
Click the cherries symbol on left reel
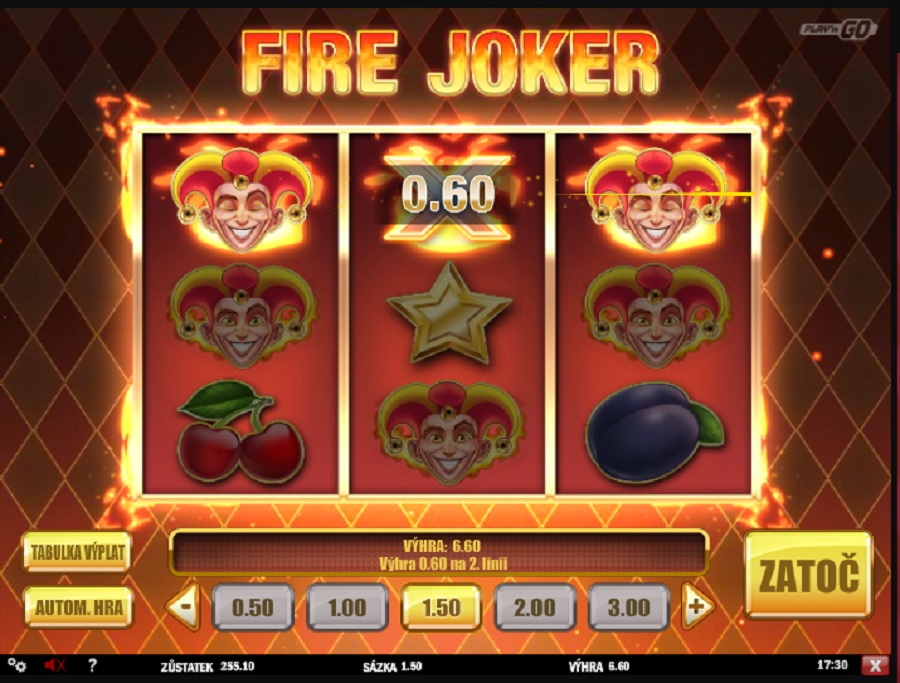[x=241, y=430]
